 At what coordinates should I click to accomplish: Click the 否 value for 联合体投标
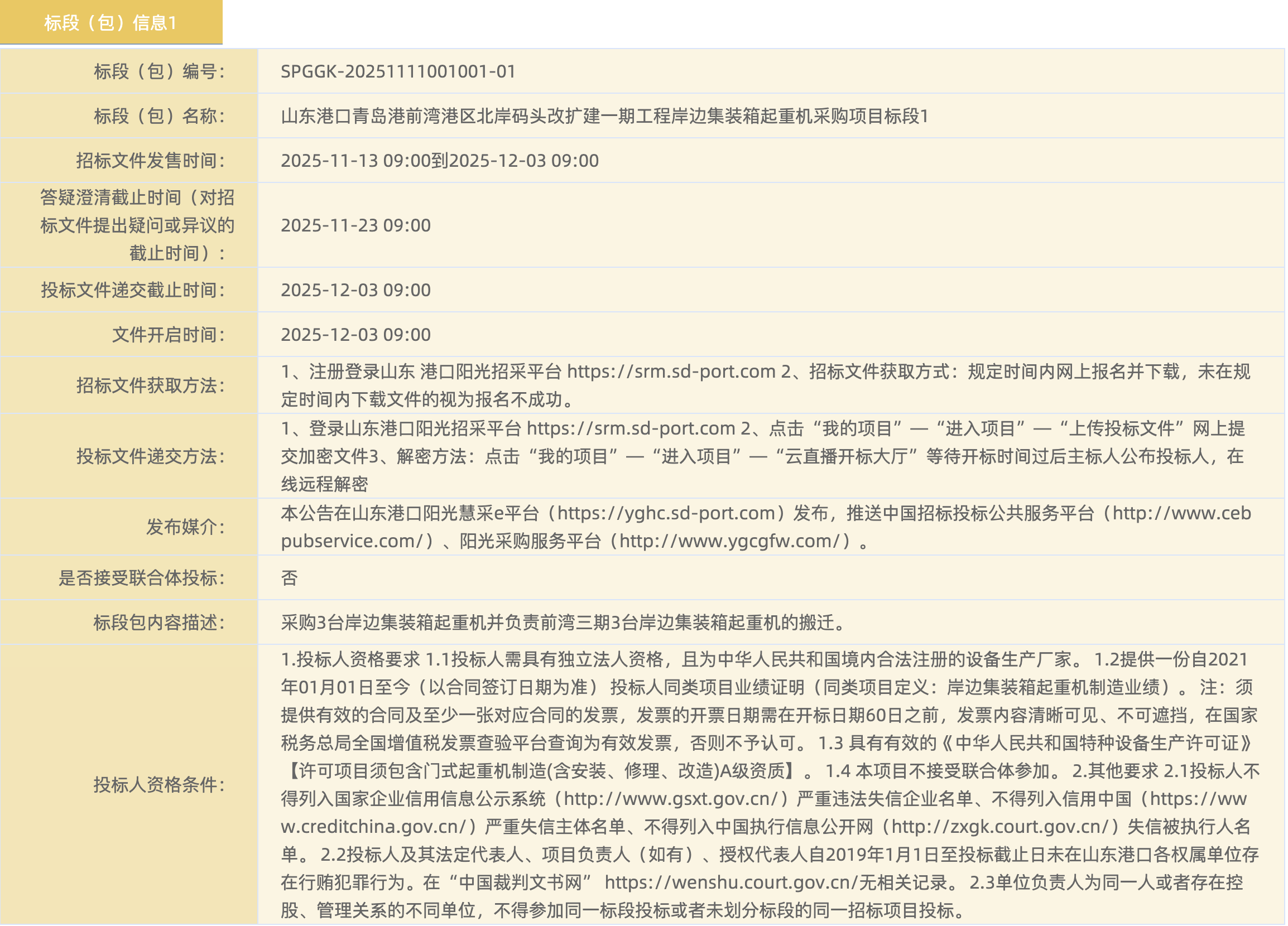coord(290,579)
